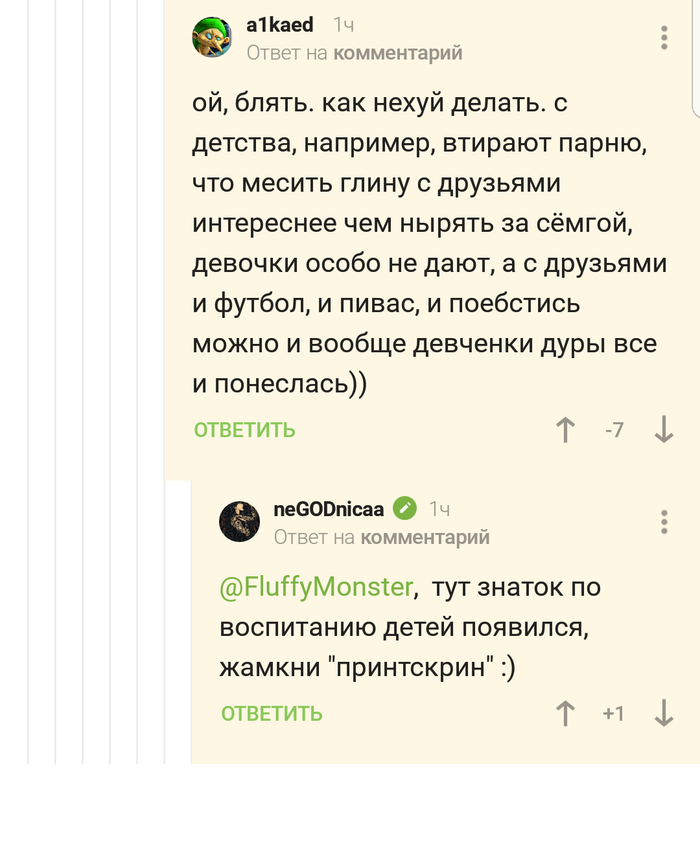Upvote the neGODnicaa comment
Viewport: 700px width, 849px height.
(x=565, y=713)
